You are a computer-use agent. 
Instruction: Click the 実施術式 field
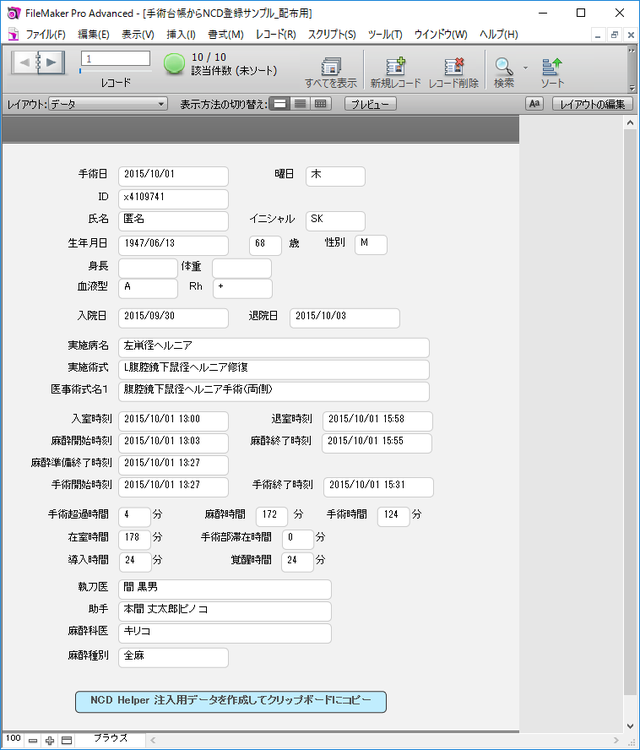pos(274,370)
